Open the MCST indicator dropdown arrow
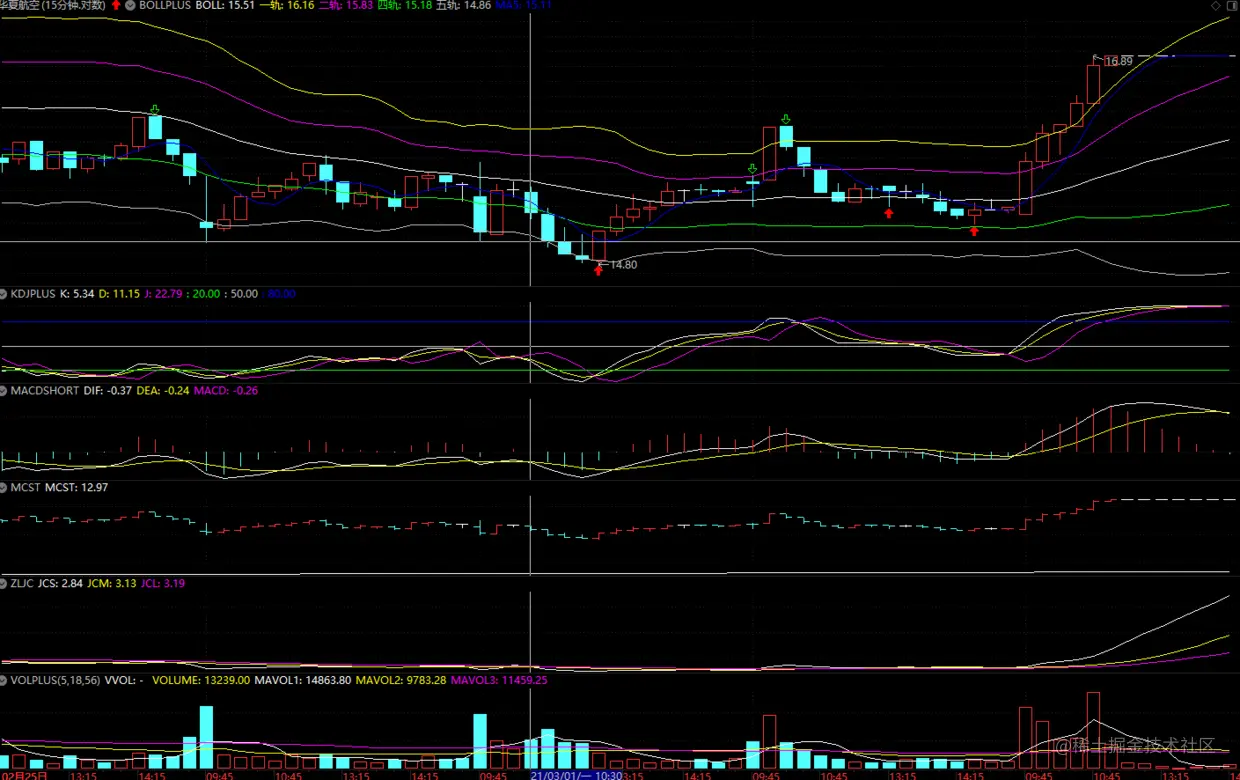Screen dimensions: 1240x780 tap(4, 487)
